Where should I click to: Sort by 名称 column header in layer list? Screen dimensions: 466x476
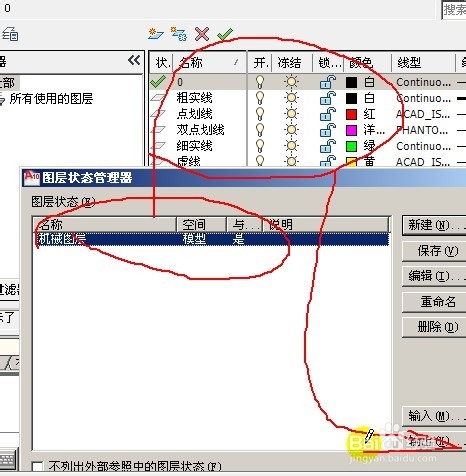(x=209, y=62)
